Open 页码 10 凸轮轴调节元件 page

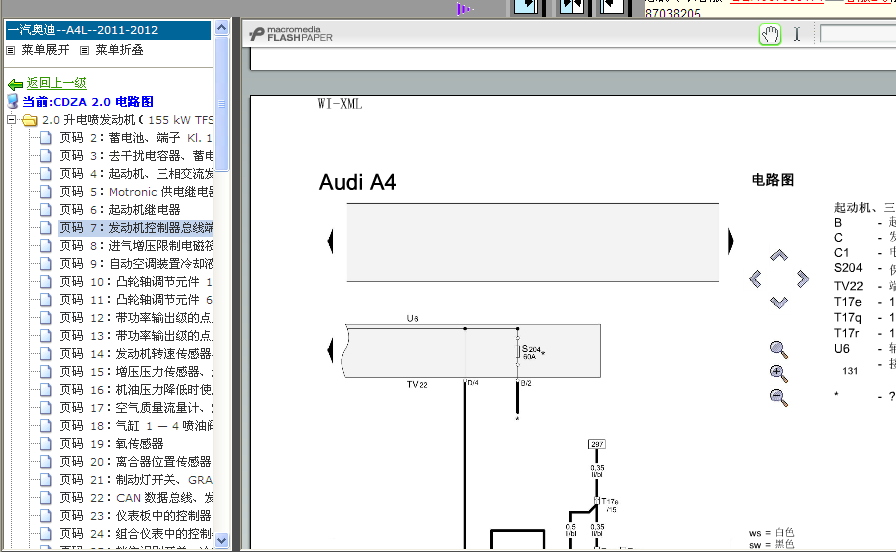(136, 282)
